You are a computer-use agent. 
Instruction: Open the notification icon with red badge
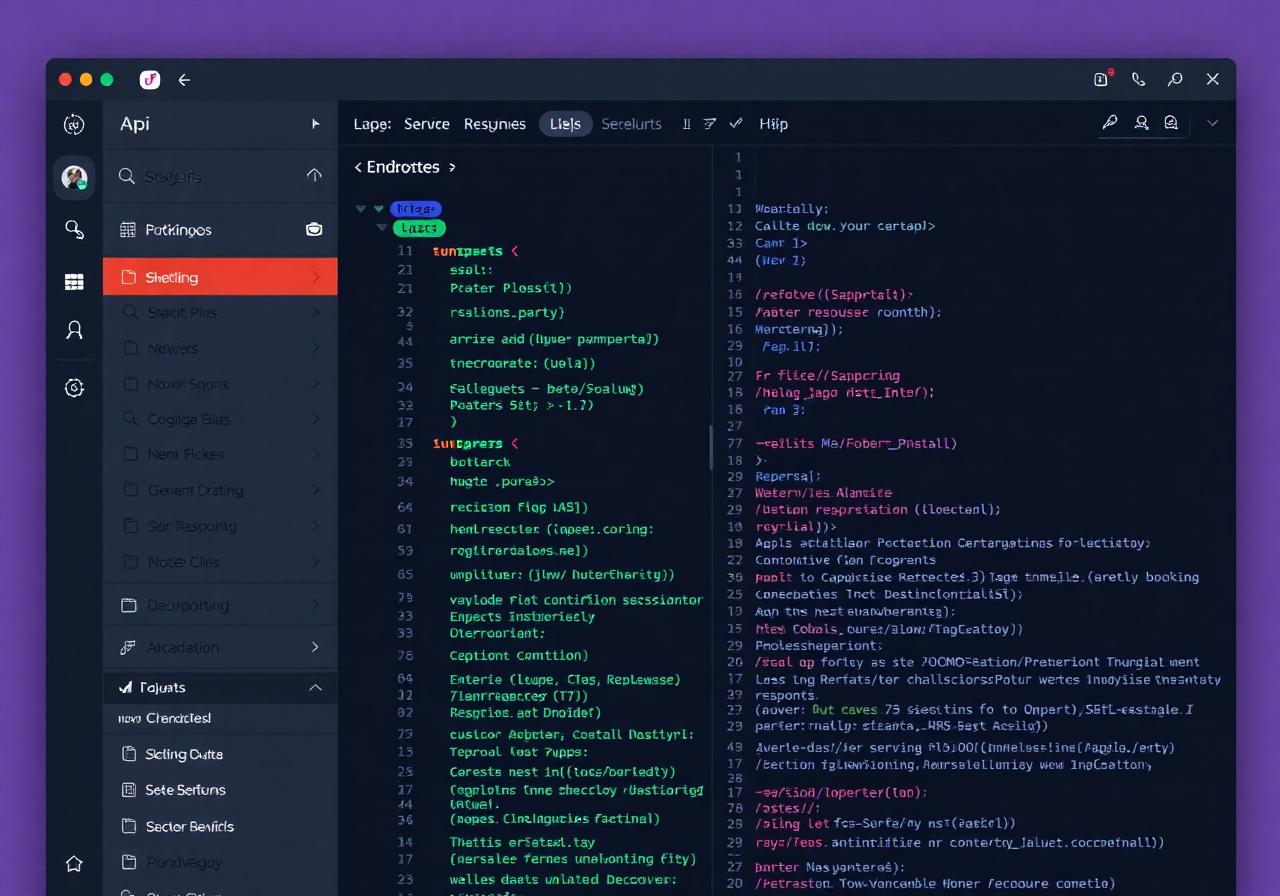(1102, 79)
